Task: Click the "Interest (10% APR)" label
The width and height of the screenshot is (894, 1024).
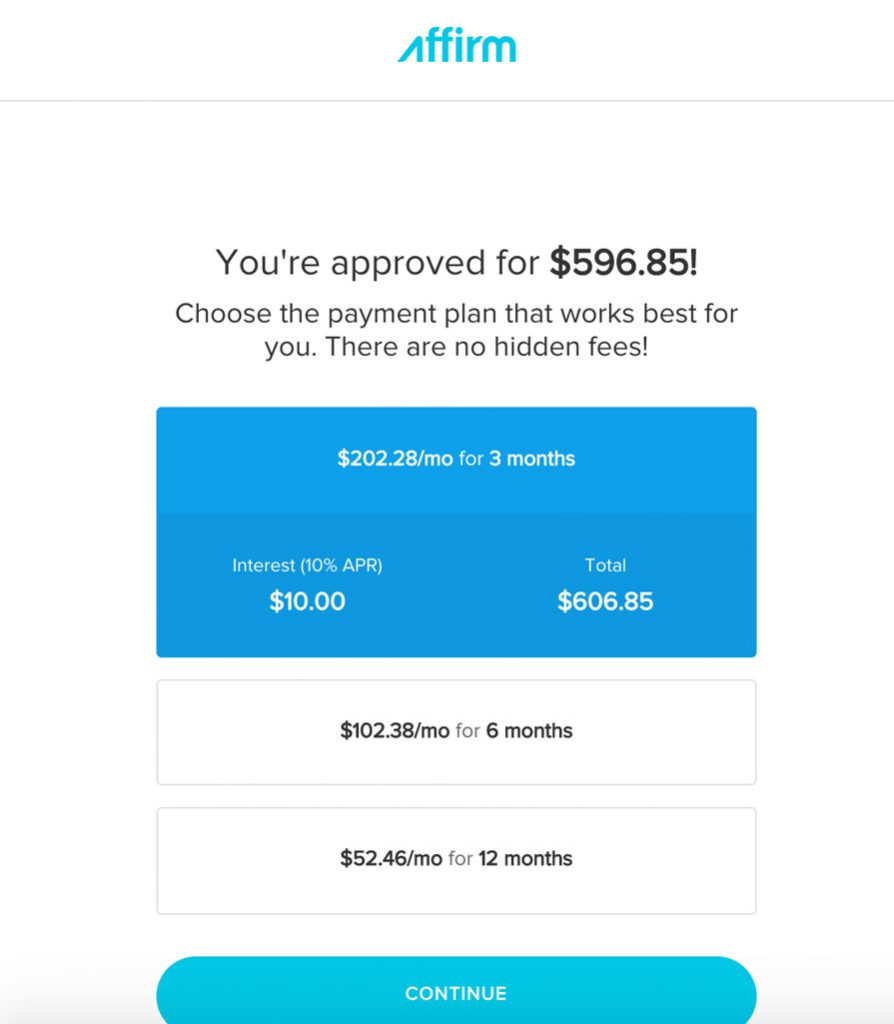Action: (x=307, y=565)
